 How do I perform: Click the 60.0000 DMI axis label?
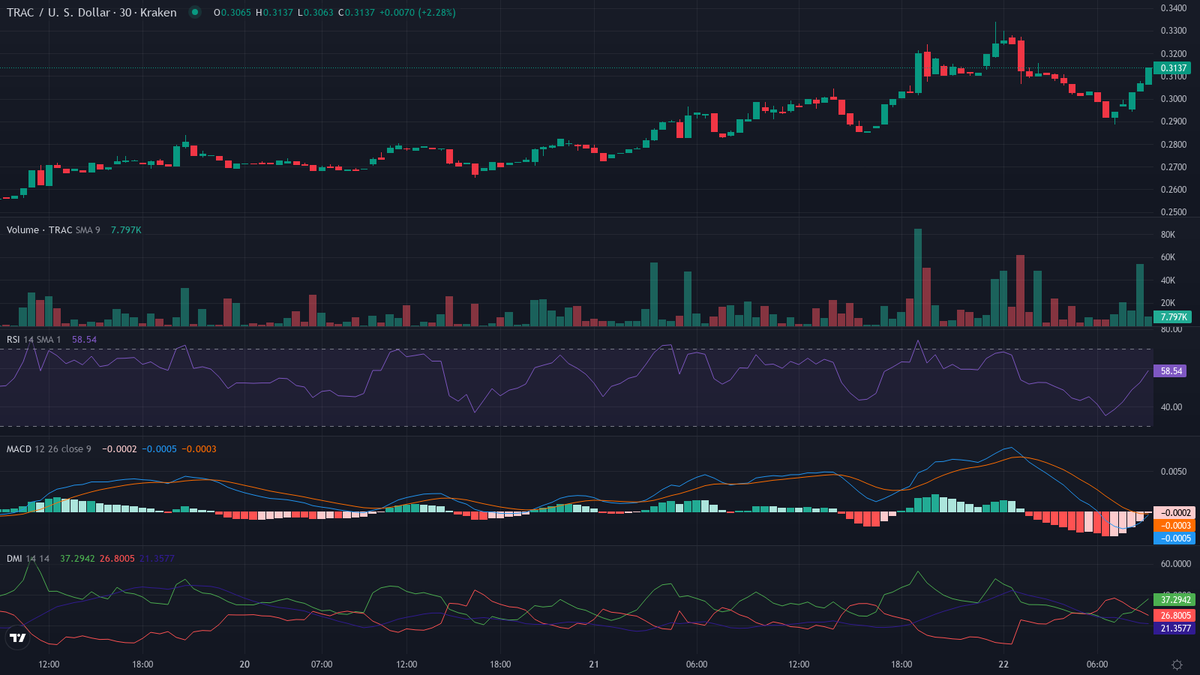pyautogui.click(x=1175, y=564)
